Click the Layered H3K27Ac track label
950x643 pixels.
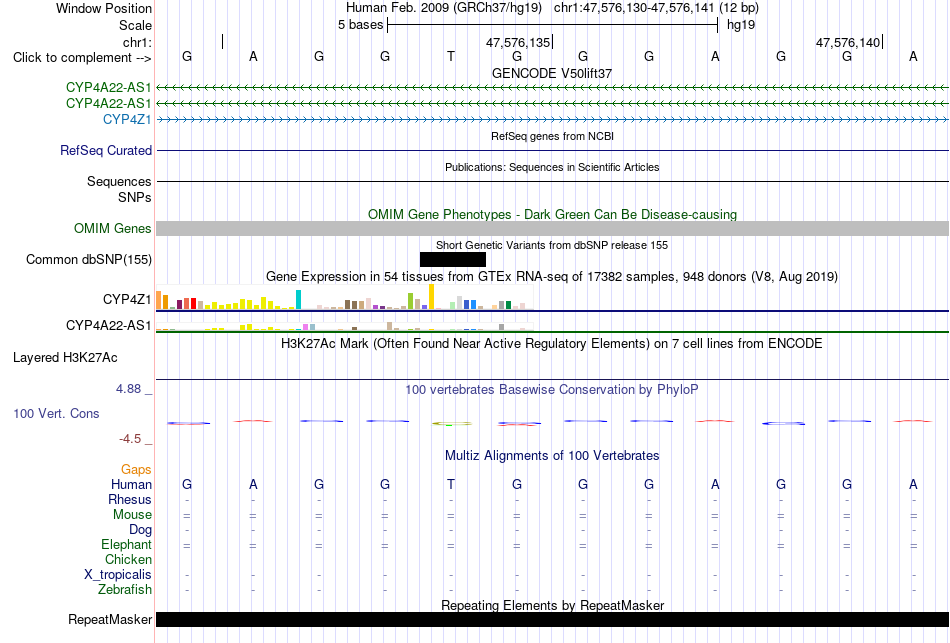65,358
